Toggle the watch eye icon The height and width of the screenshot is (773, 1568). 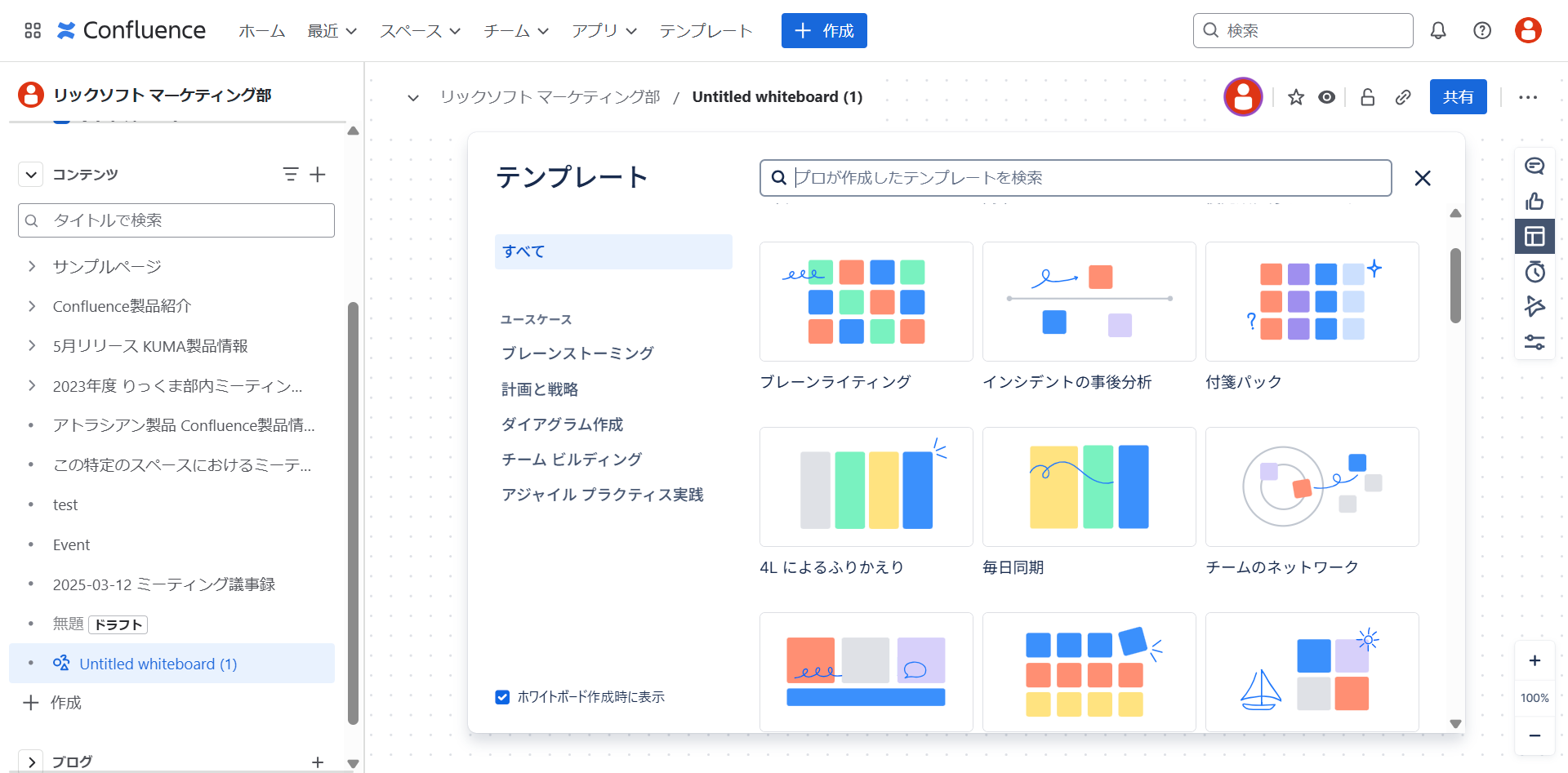[x=1327, y=97]
